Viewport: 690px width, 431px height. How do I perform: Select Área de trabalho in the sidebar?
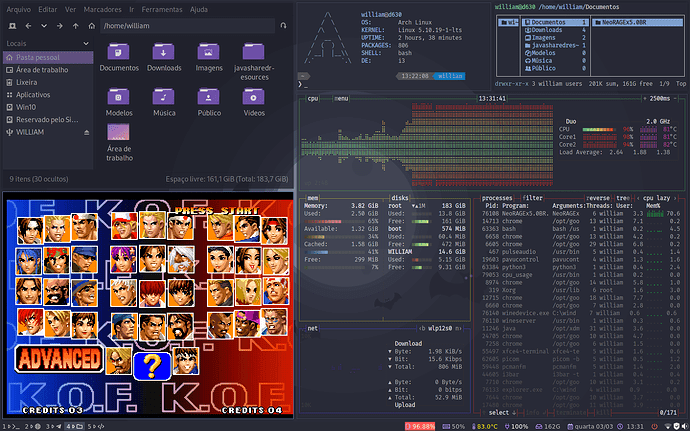pyautogui.click(x=48, y=70)
